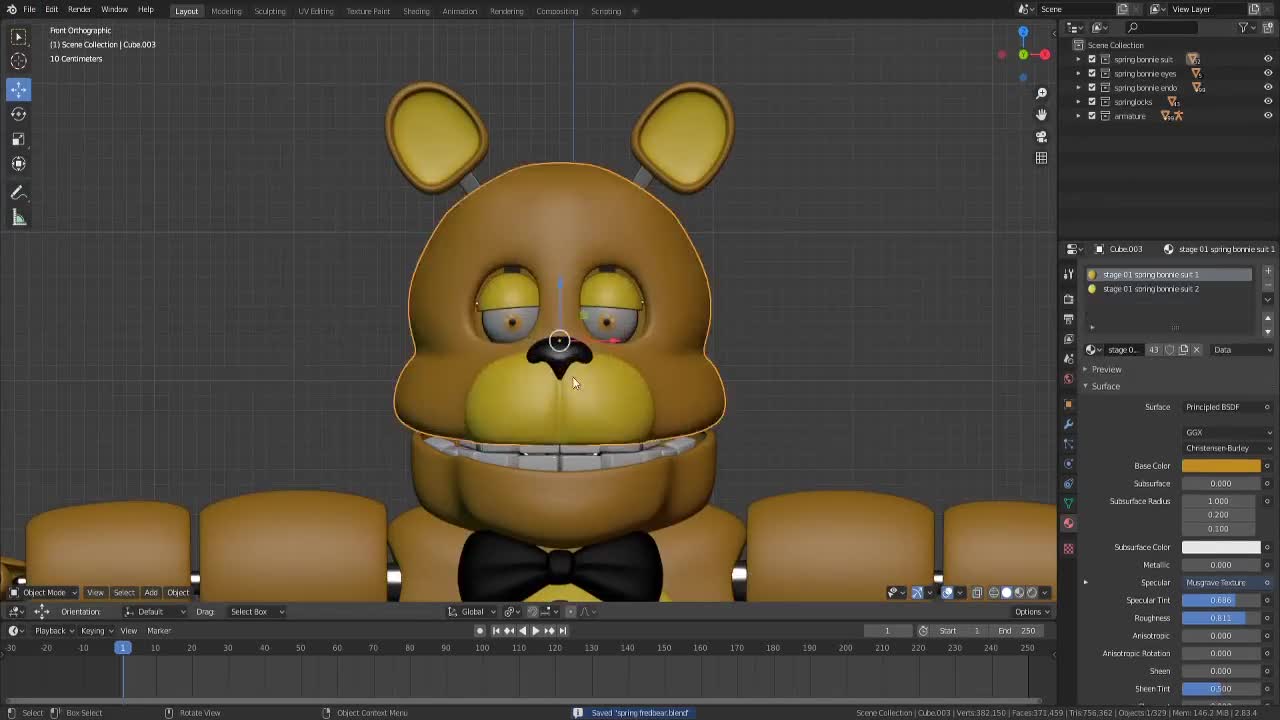Activate the Rotate tool

click(18, 114)
